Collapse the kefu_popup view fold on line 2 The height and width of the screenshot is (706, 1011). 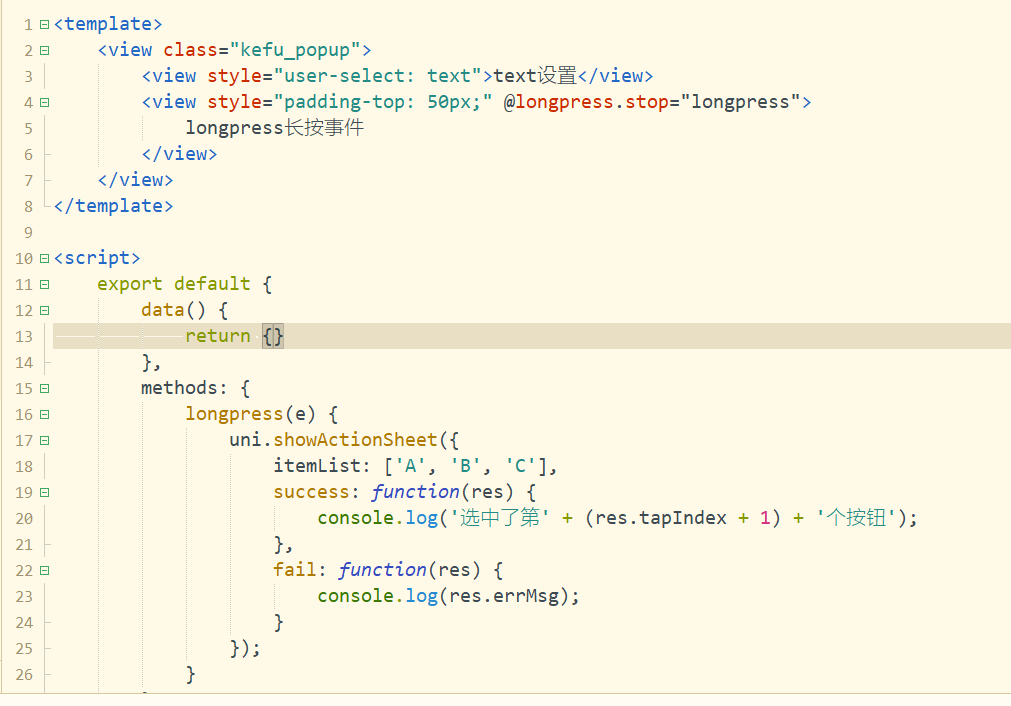(44, 50)
